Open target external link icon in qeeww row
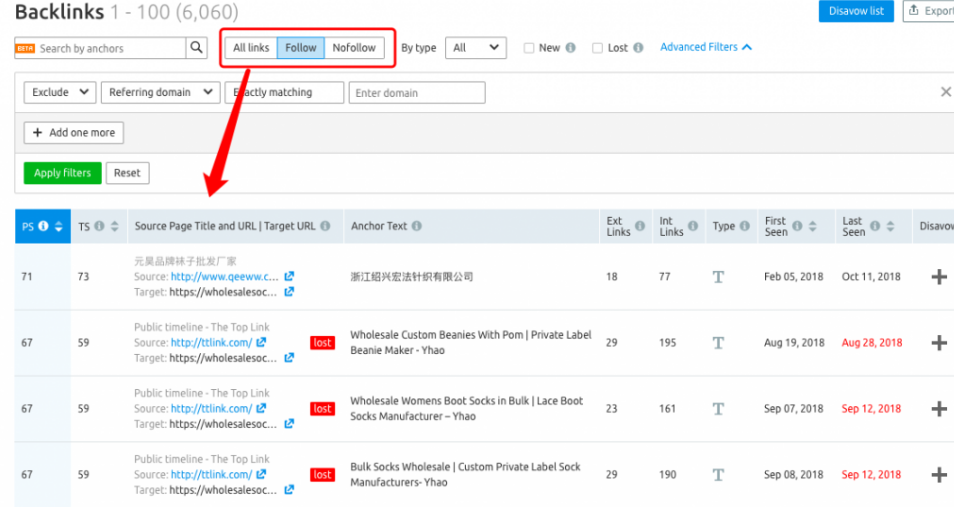 tap(289, 292)
